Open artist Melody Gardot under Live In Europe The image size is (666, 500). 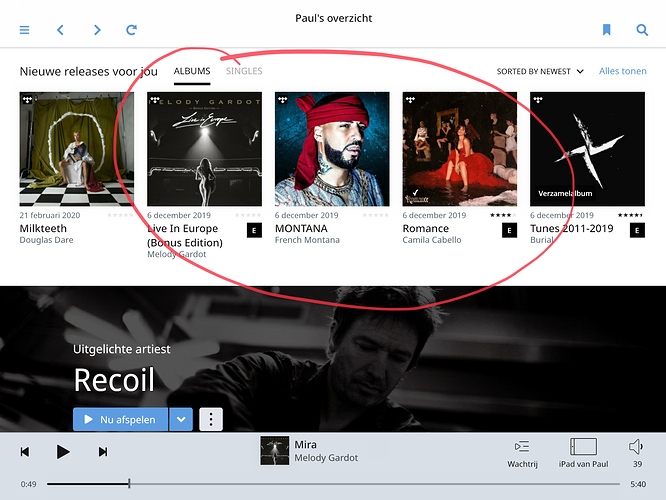(177, 254)
